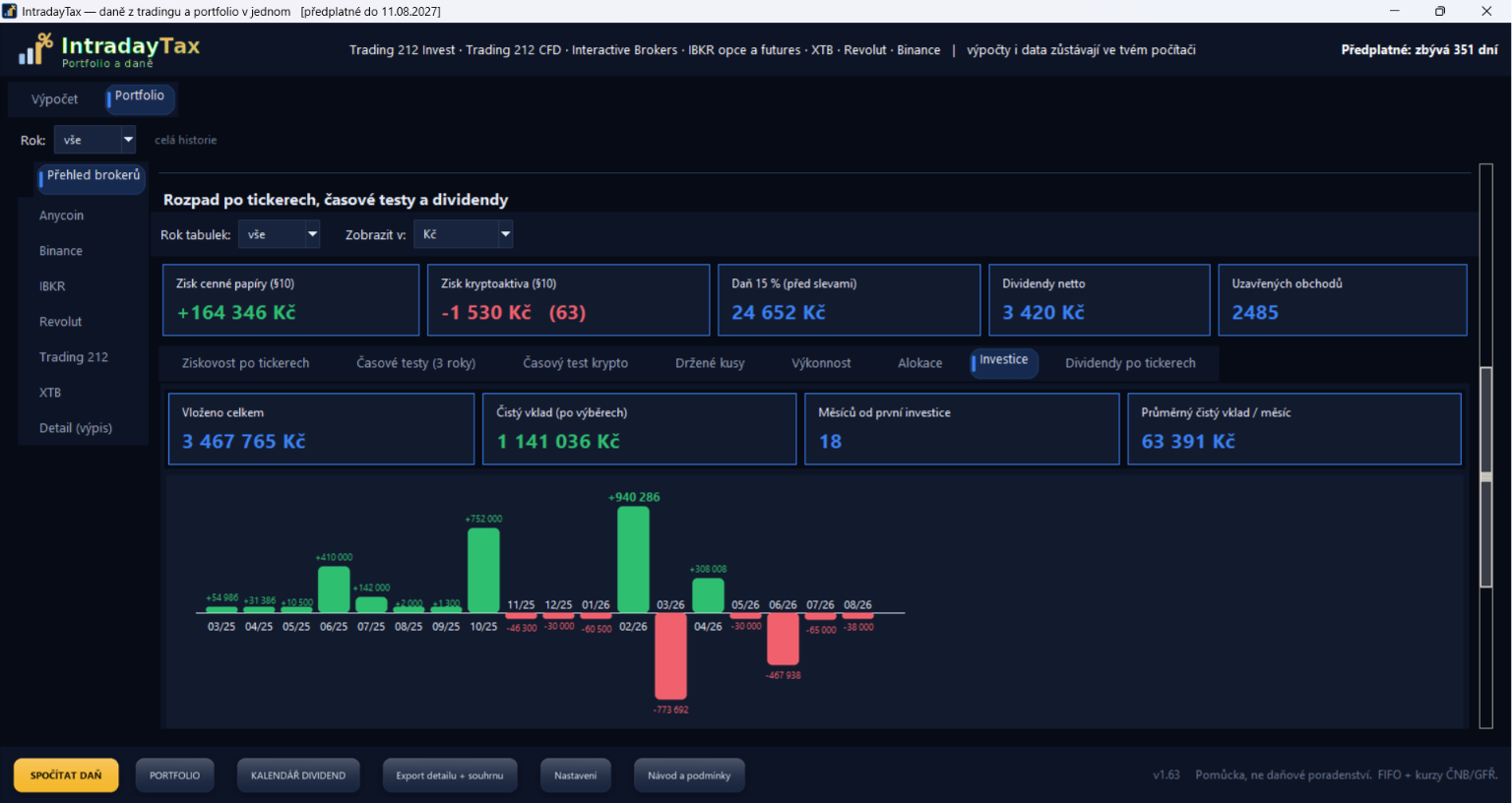Switch to the Výkonnost tab

point(821,363)
